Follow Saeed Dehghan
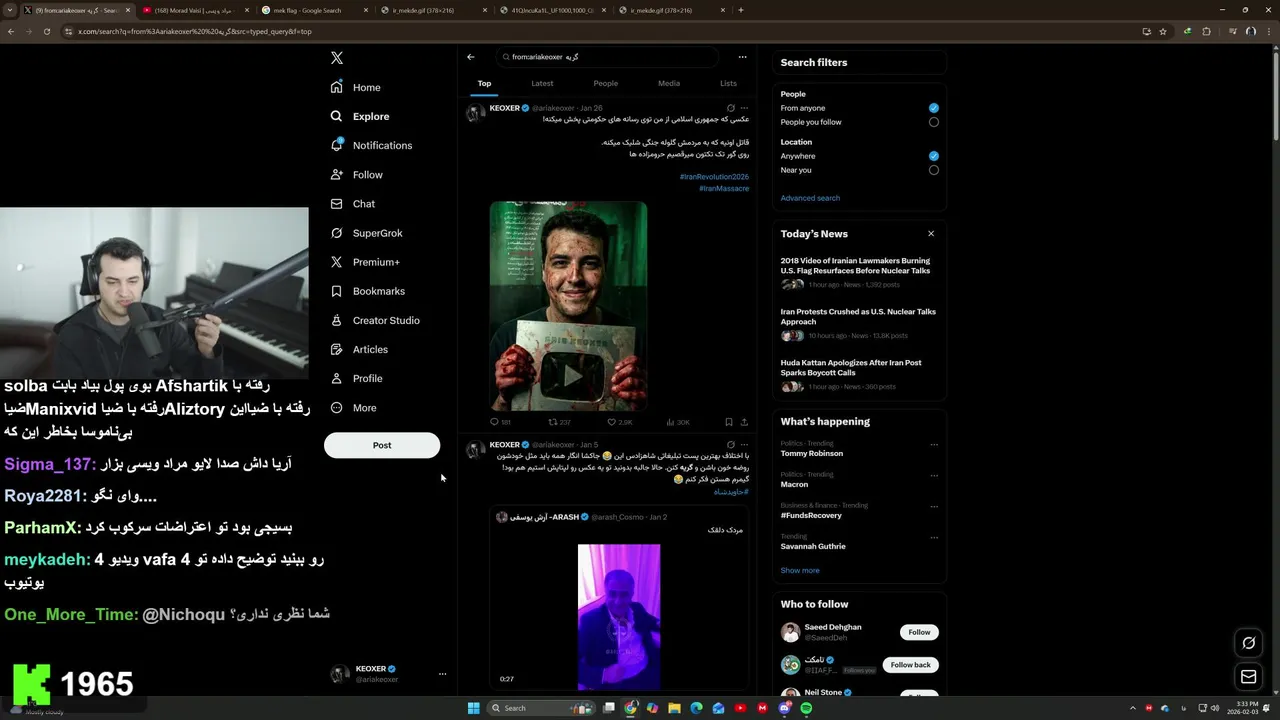Image resolution: width=1280 pixels, height=720 pixels. click(919, 632)
